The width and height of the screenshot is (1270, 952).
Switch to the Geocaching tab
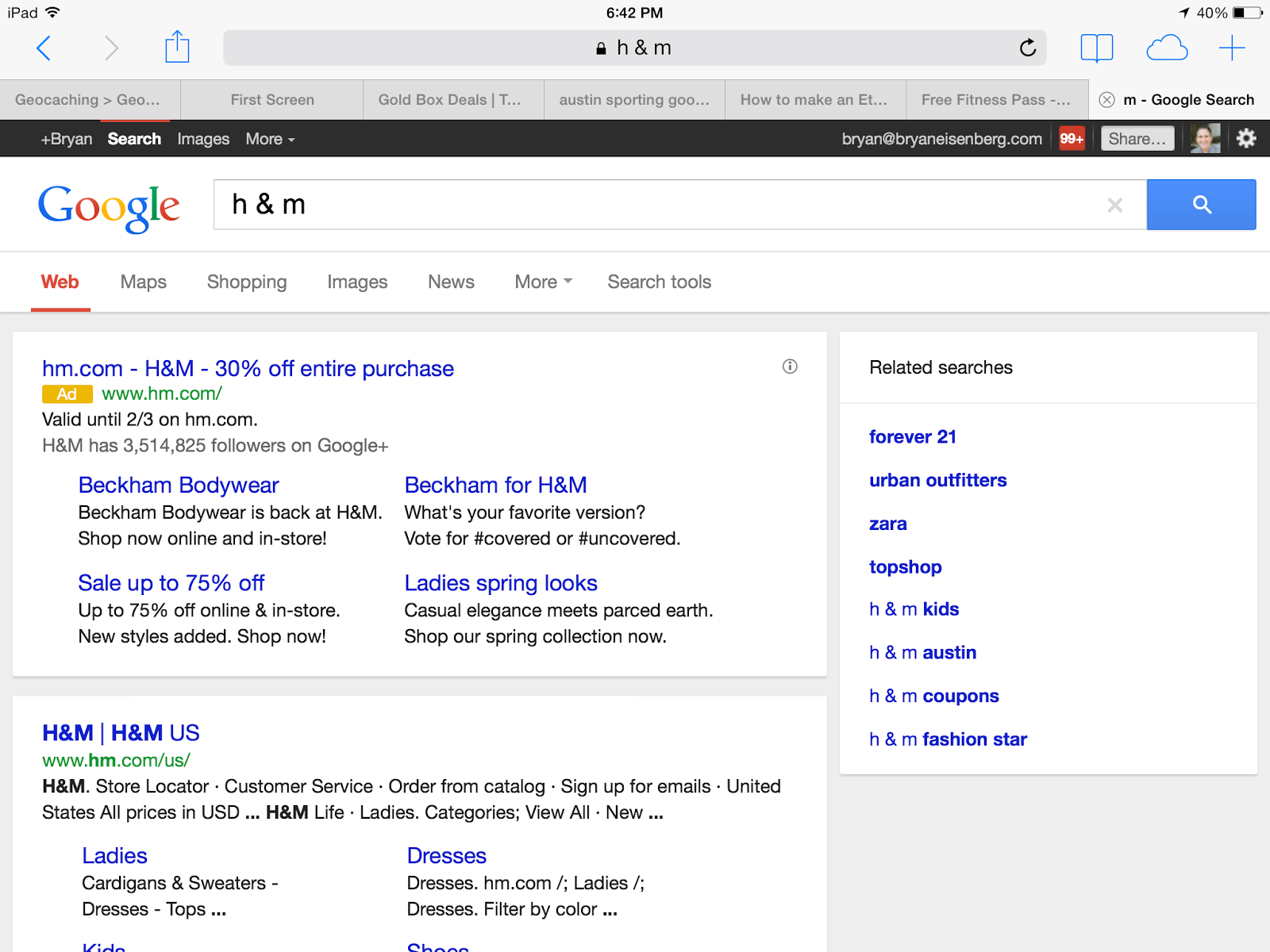click(90, 100)
